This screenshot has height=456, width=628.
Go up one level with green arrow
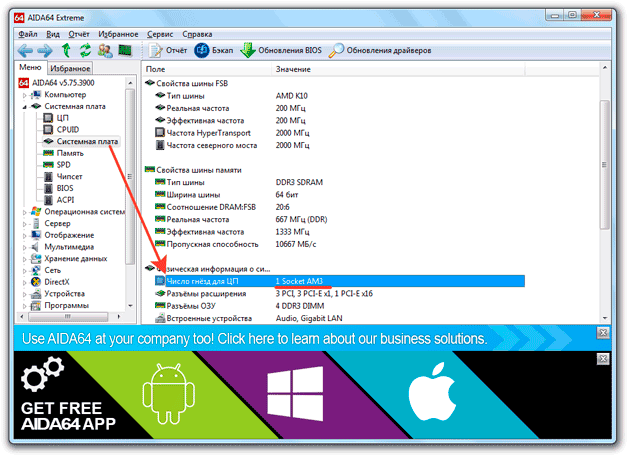[66, 50]
